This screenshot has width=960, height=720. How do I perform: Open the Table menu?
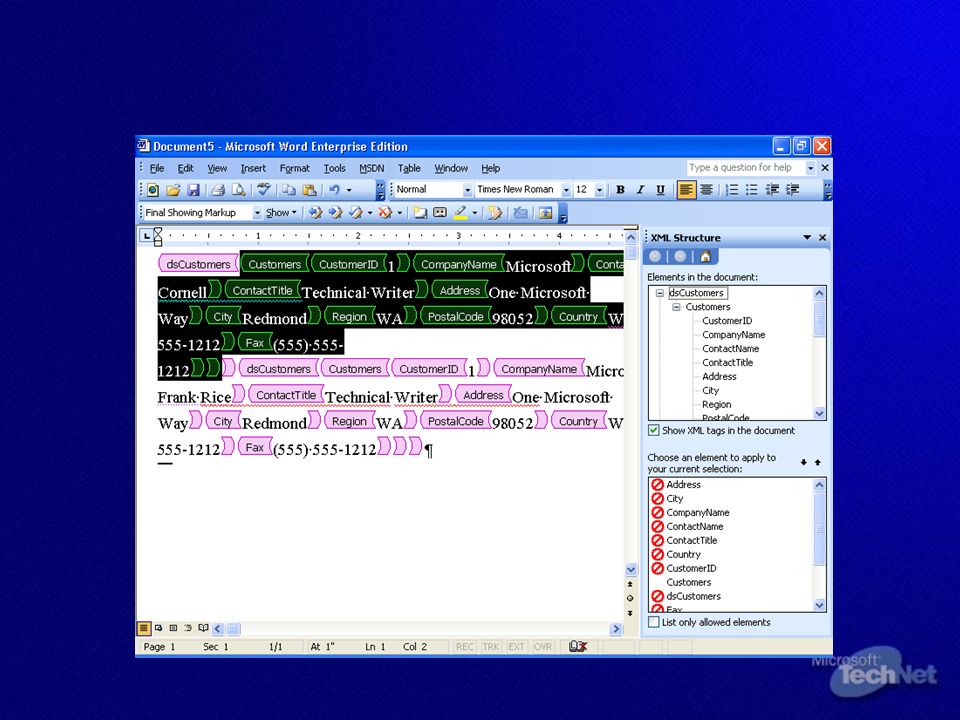pos(409,168)
